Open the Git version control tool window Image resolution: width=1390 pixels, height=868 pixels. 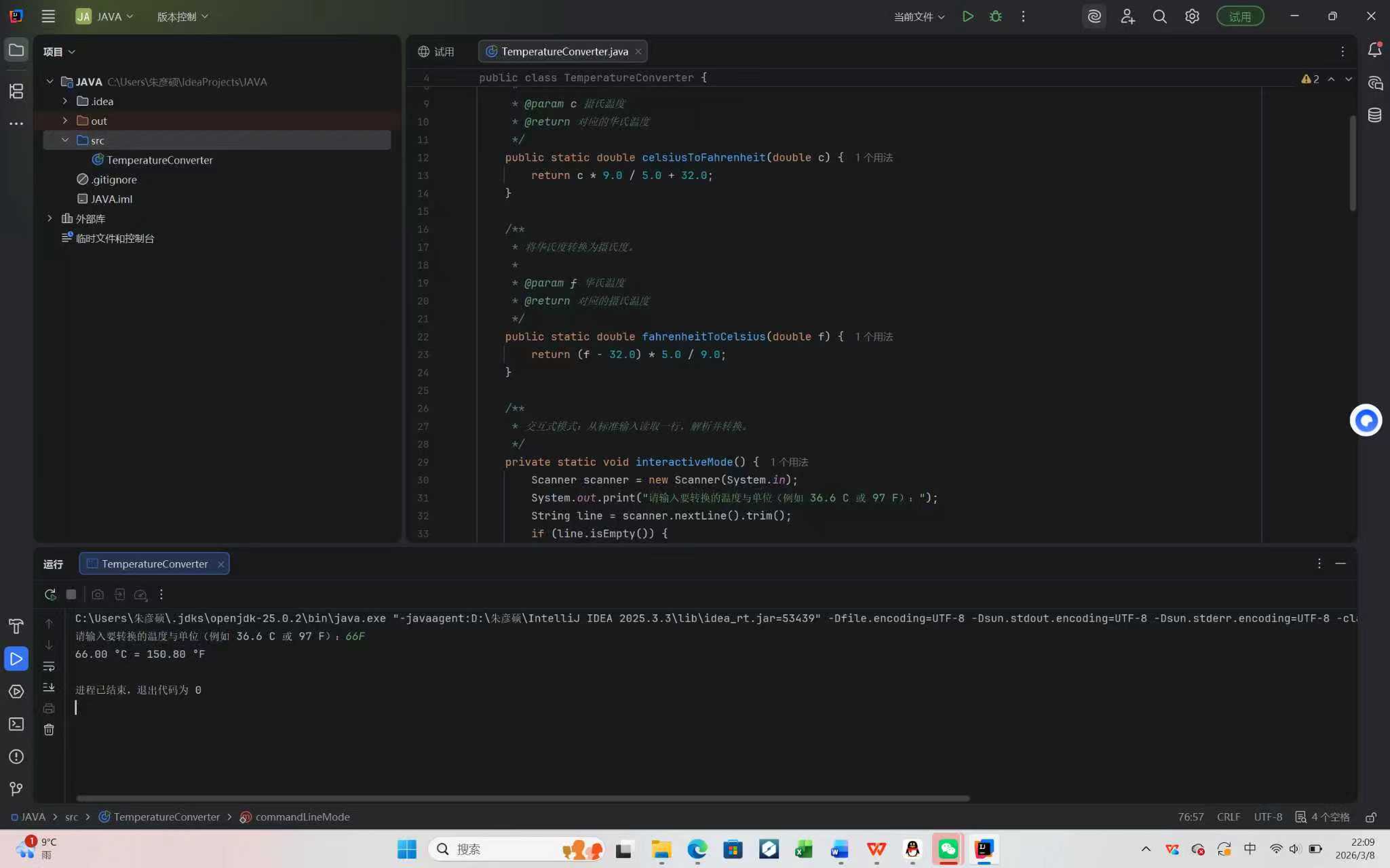(16, 789)
